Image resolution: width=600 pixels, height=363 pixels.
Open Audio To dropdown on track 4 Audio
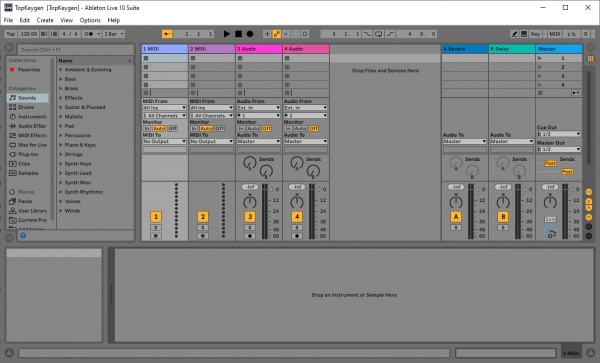click(306, 142)
